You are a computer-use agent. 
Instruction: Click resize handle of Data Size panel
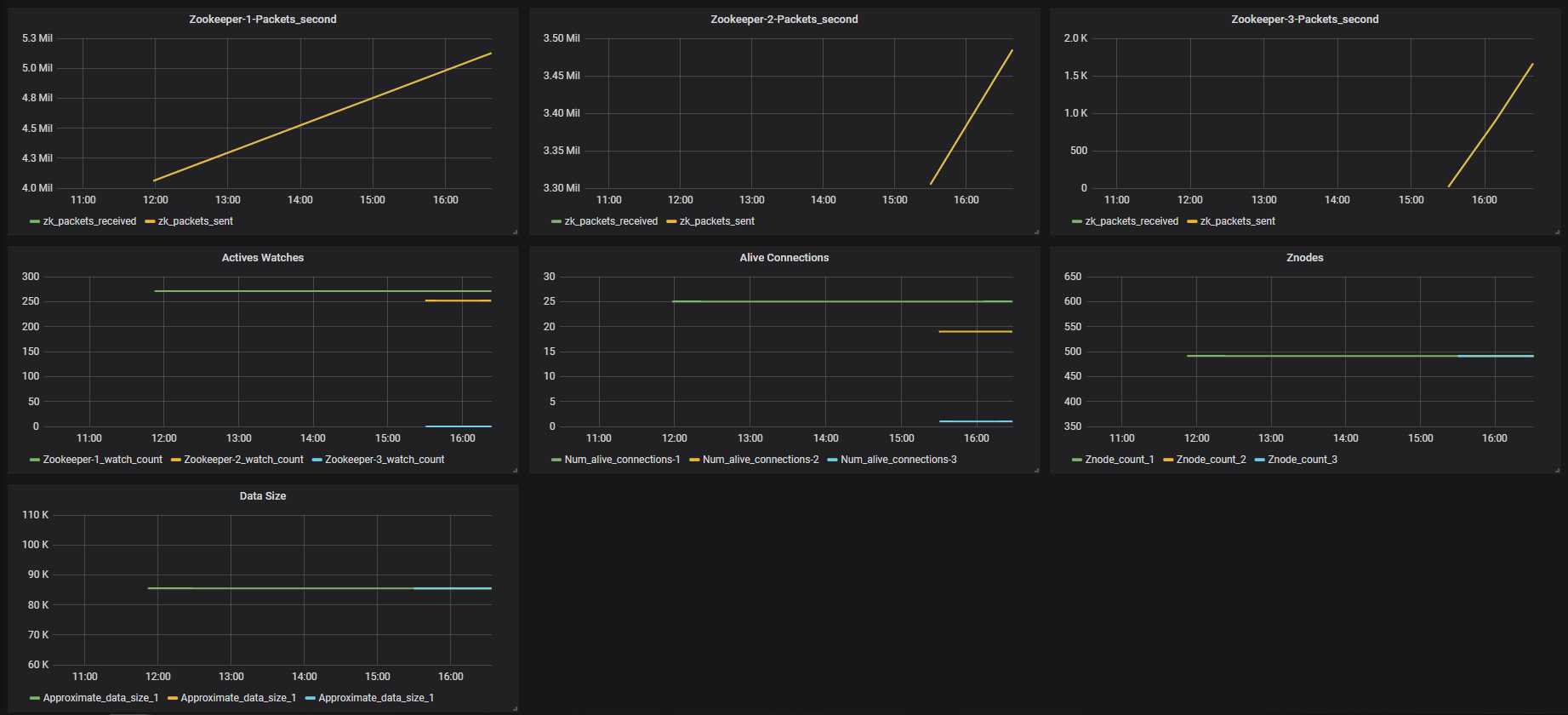coord(515,708)
